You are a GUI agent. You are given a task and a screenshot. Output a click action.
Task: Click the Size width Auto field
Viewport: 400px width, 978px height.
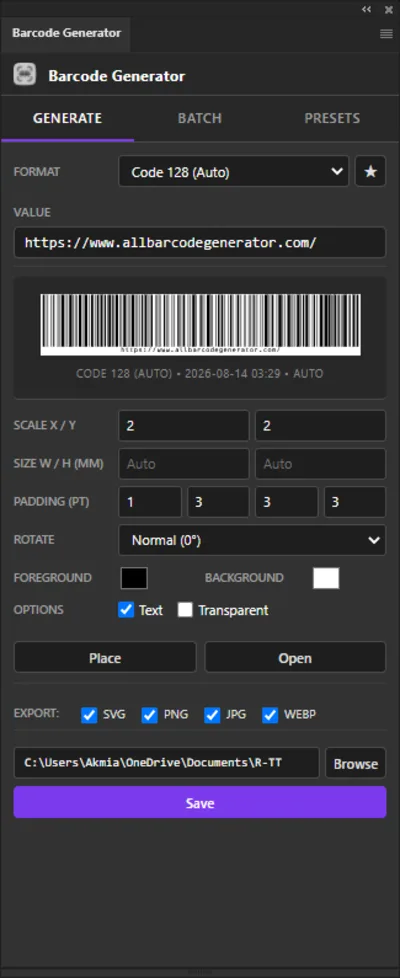click(184, 464)
